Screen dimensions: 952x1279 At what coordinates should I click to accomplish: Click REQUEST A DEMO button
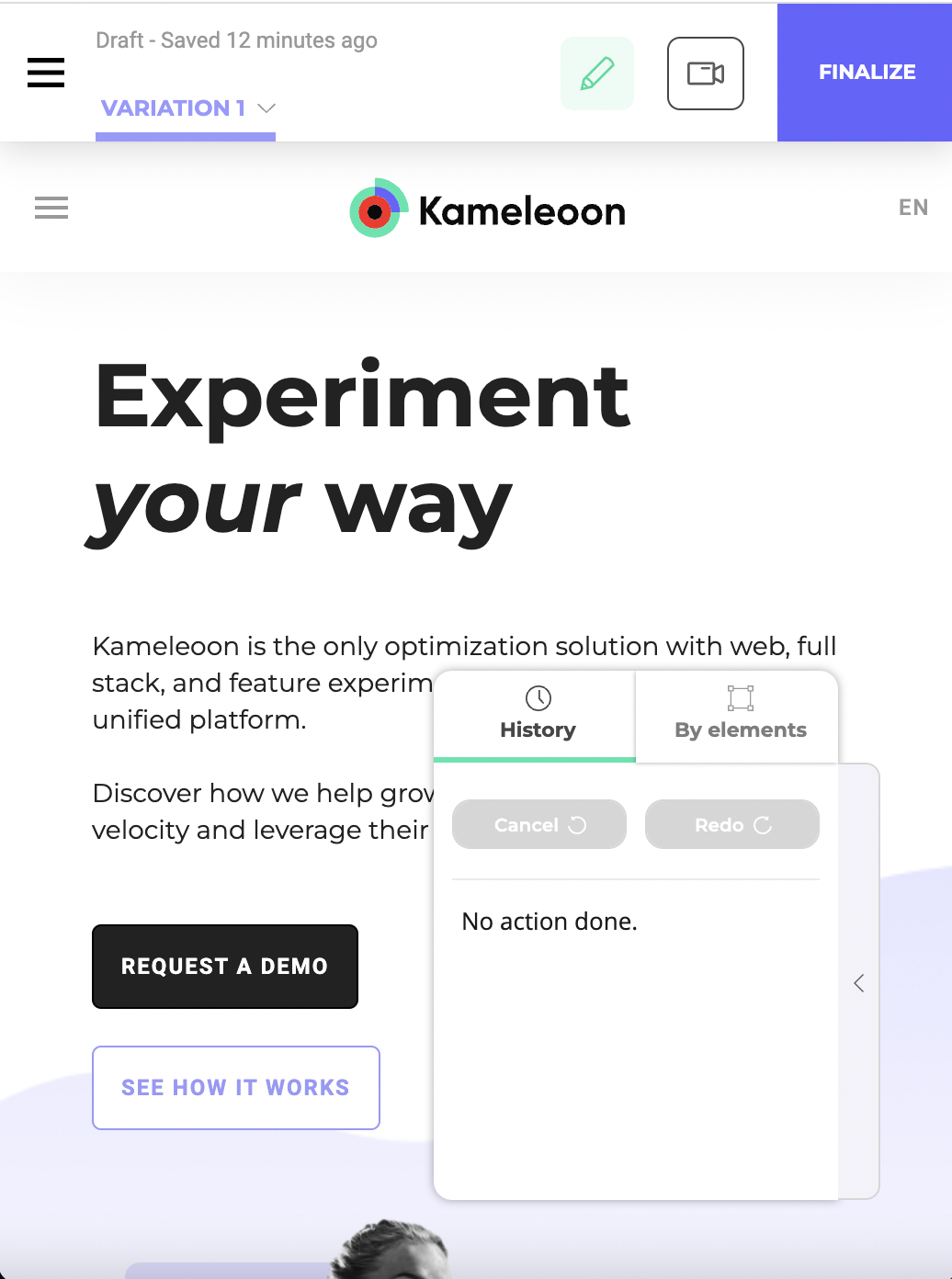click(x=225, y=967)
